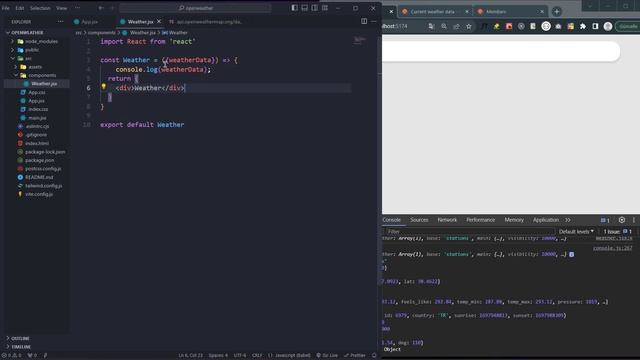
Task: Click the UTF-8 encoding indicator
Action: pos(240,356)
